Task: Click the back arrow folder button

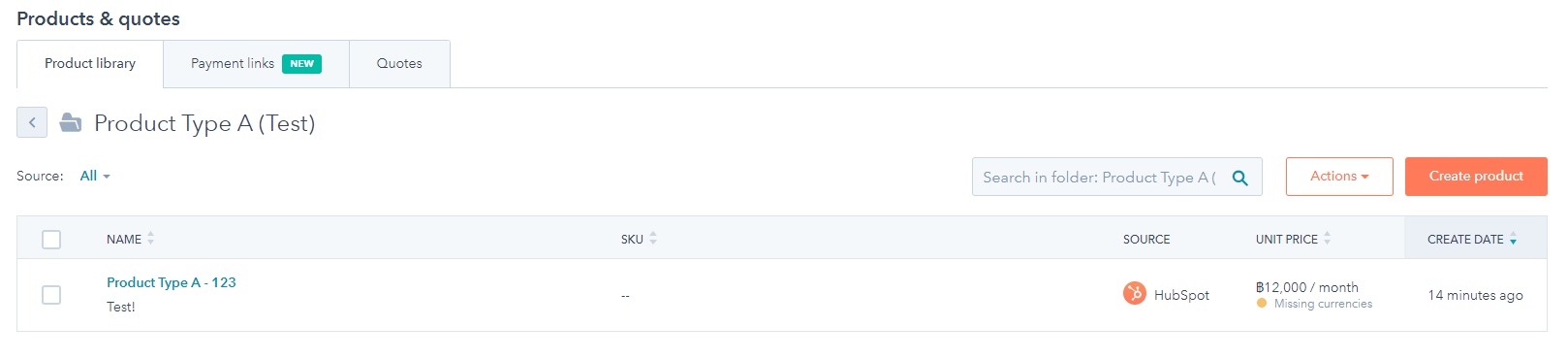Action: (x=32, y=122)
